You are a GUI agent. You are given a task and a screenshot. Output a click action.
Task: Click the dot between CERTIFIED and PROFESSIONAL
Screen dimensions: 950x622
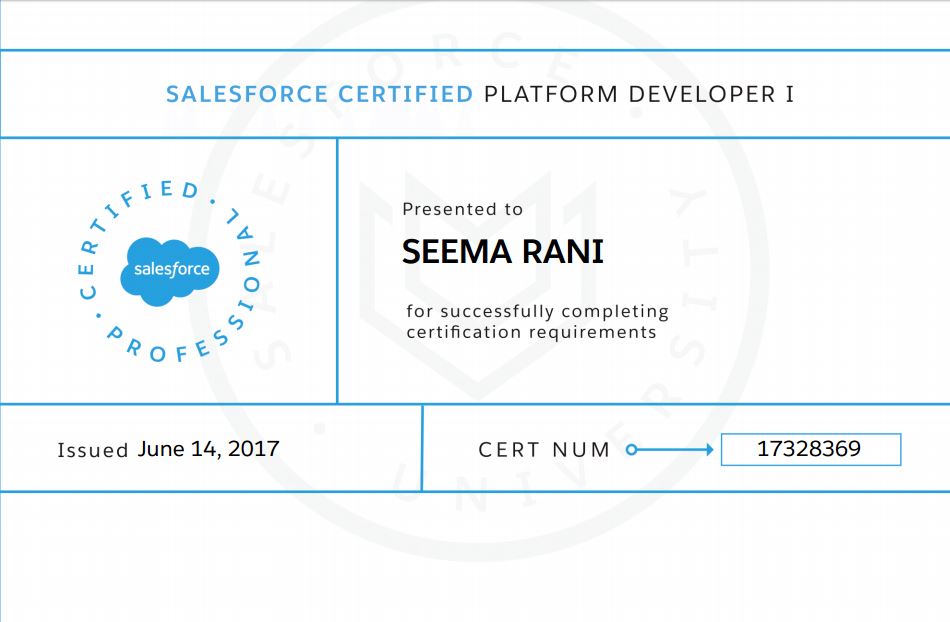212,200
